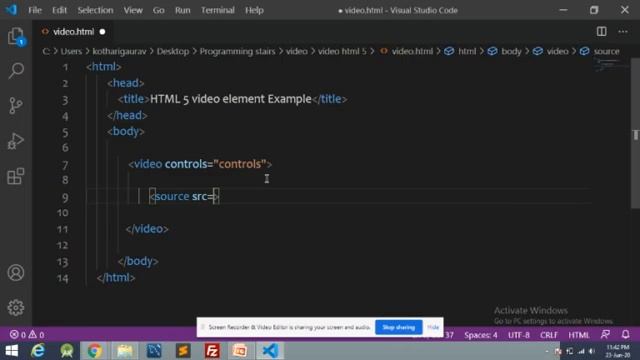Expand the source breadcrumb symbol

click(606, 51)
